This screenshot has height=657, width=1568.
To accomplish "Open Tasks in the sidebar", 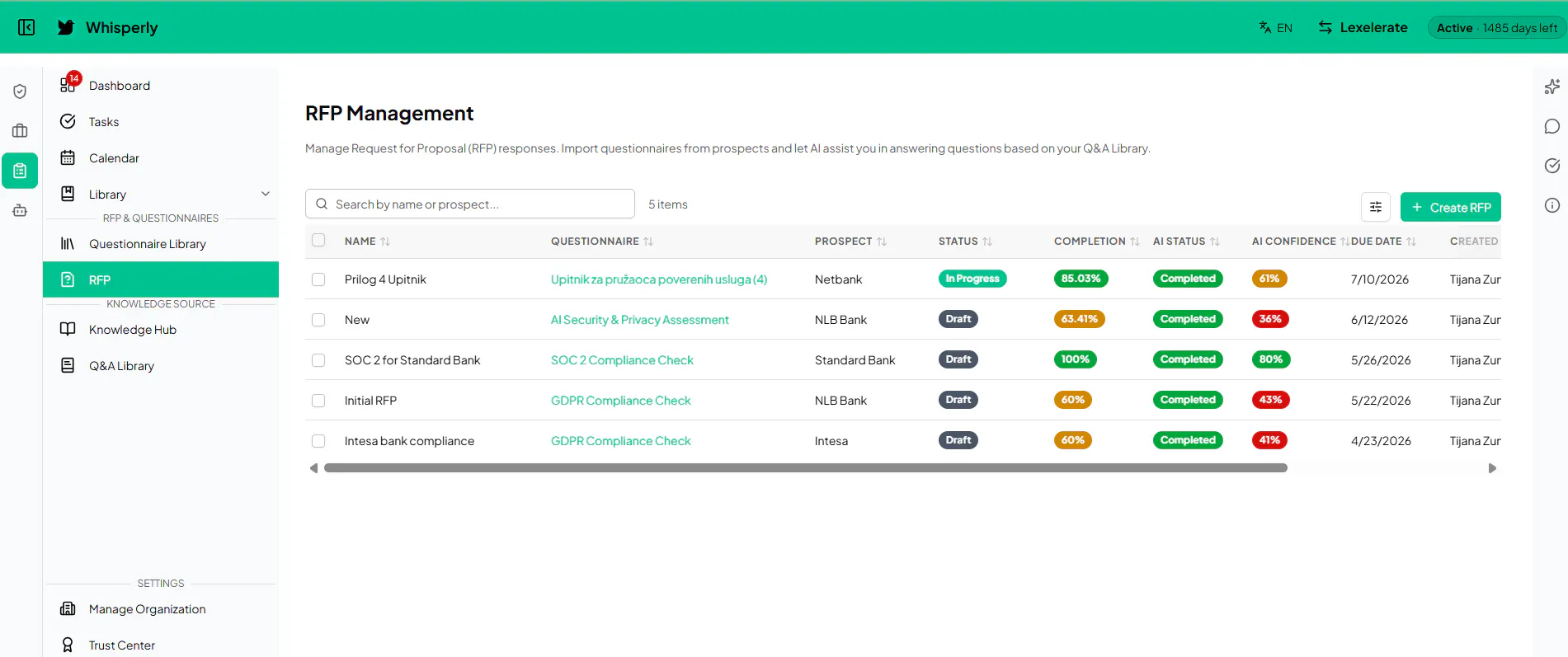I will [161, 122].
